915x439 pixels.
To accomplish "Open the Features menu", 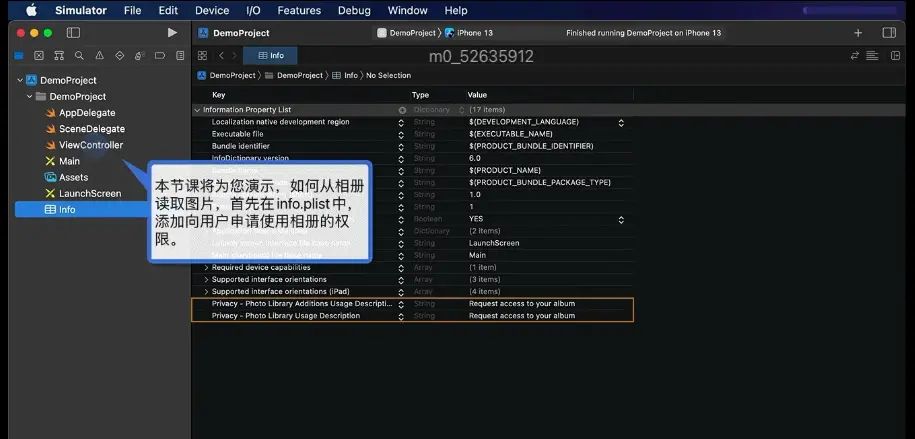I will pyautogui.click(x=299, y=11).
